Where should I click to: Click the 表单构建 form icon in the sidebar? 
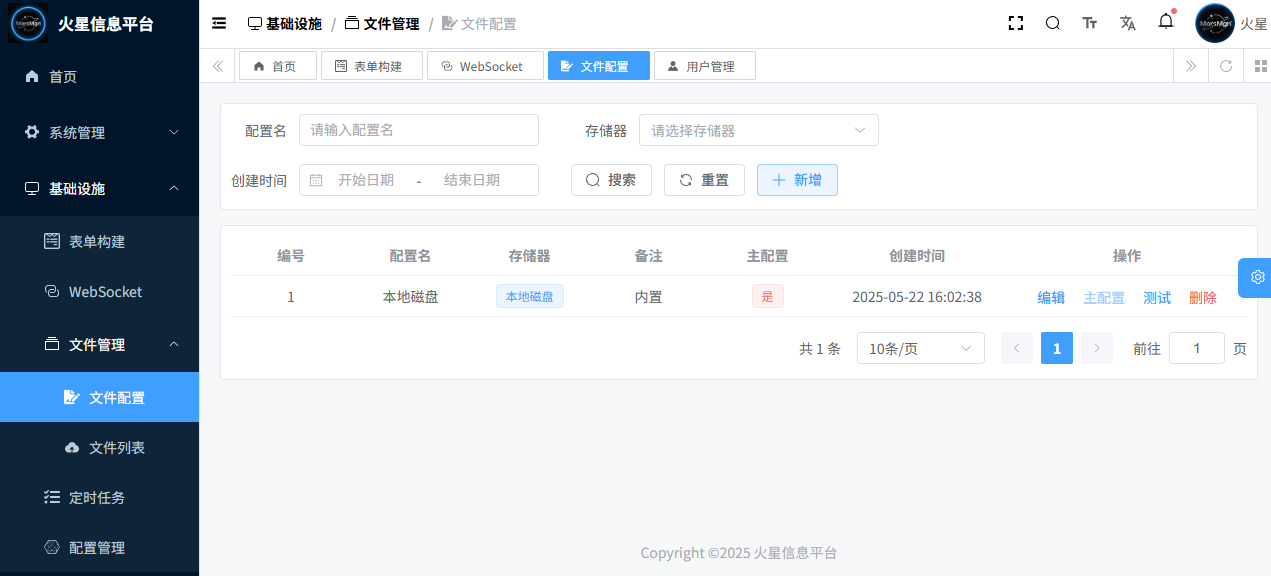coord(52,241)
